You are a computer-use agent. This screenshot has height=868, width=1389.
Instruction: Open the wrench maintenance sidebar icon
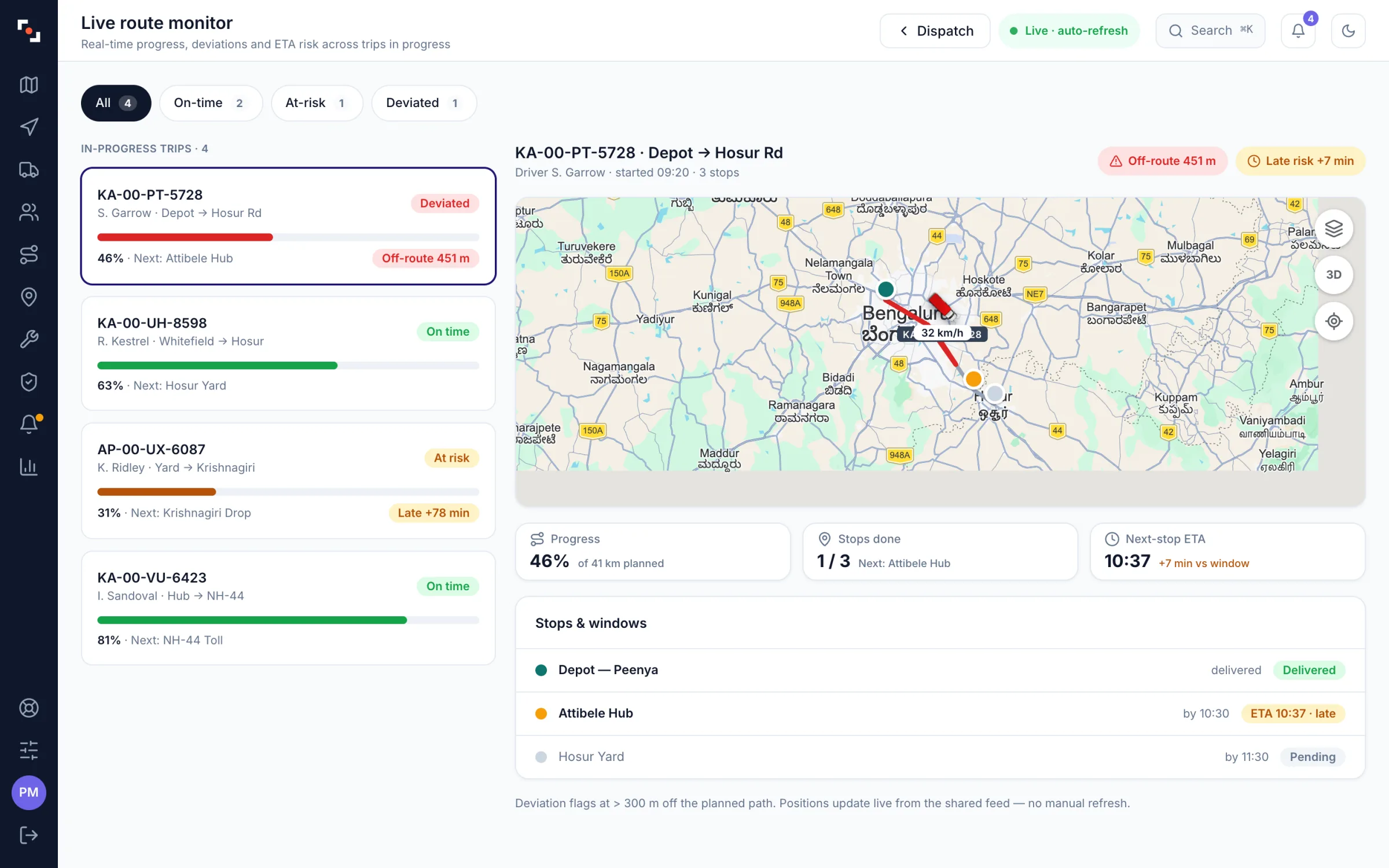click(28, 339)
